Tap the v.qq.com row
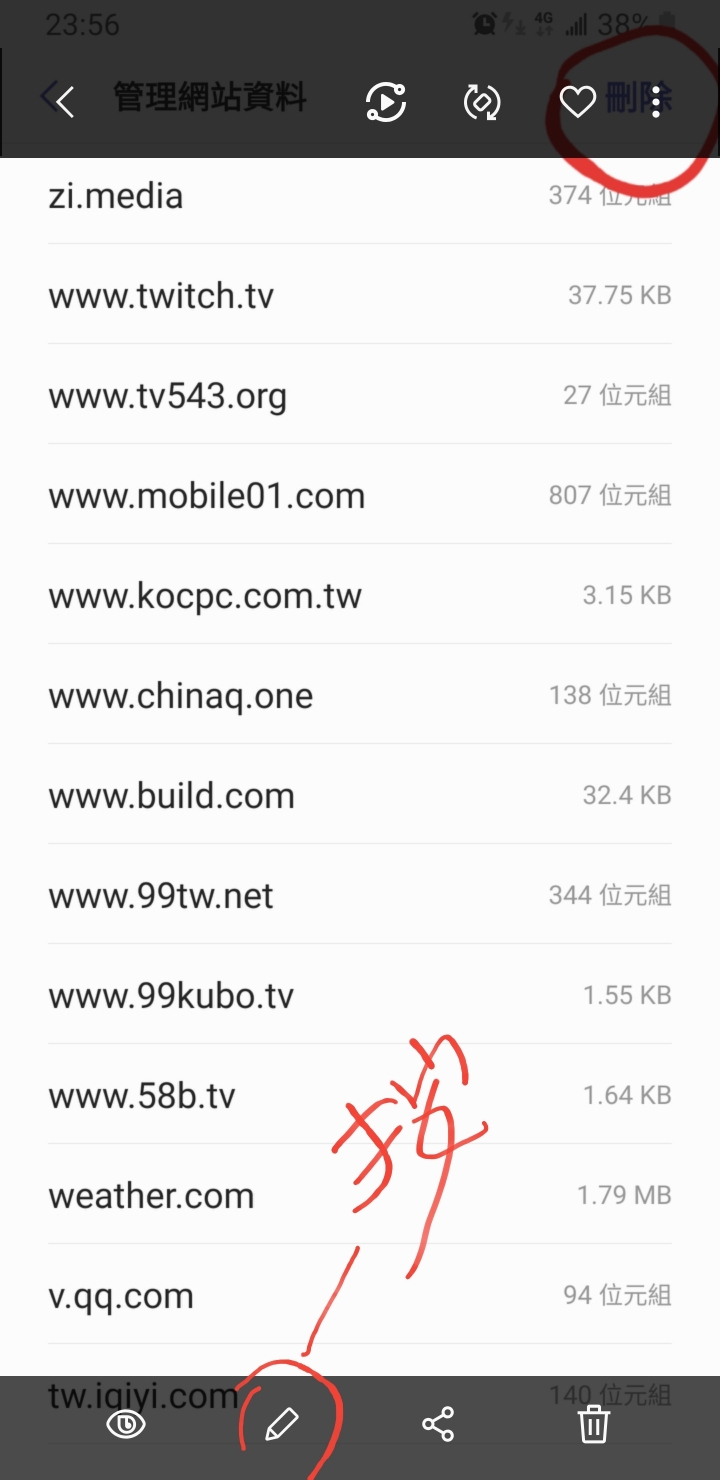This screenshot has width=720, height=1480. point(360,1294)
